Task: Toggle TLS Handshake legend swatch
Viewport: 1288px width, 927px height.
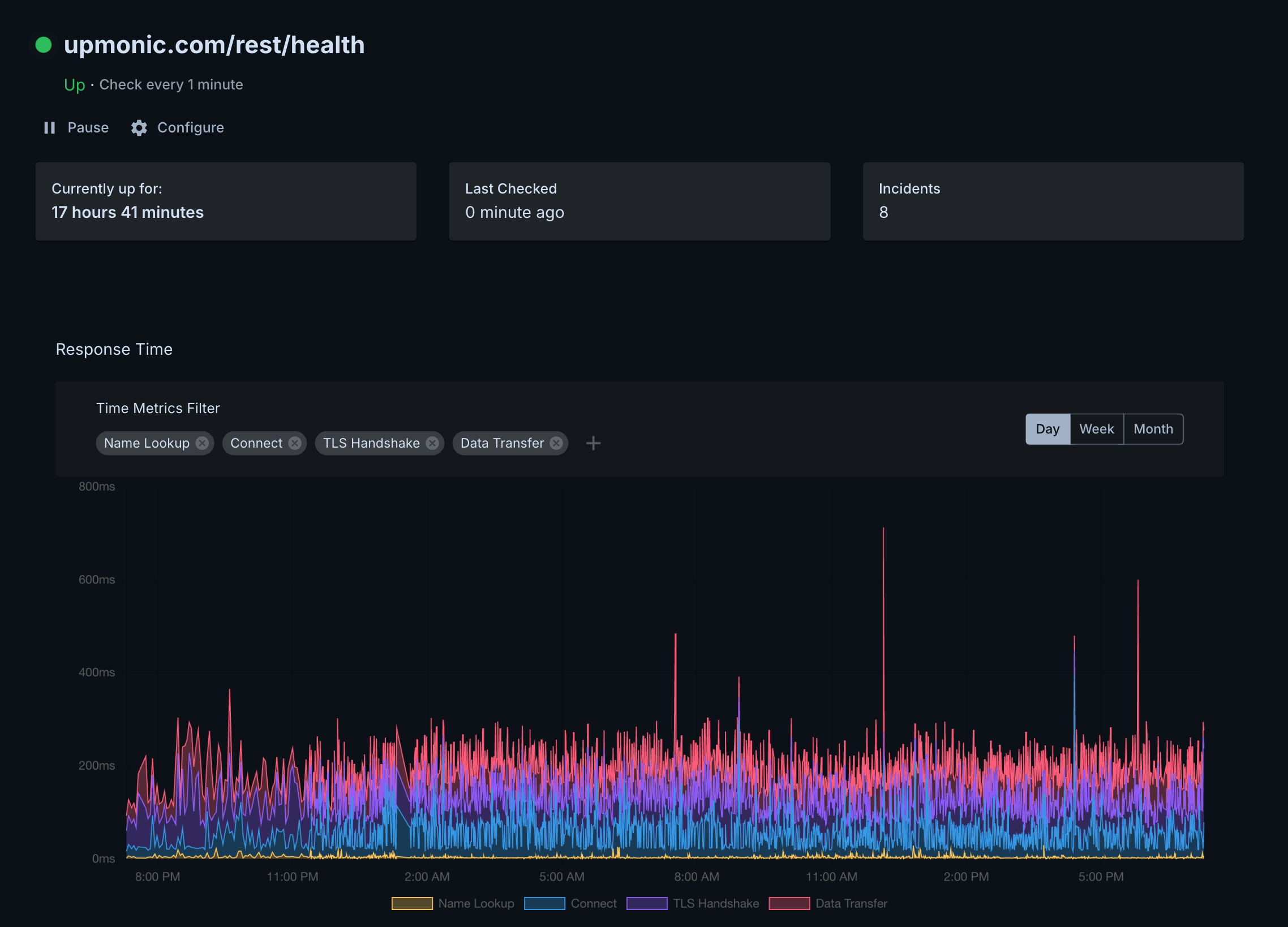Action: tap(647, 903)
